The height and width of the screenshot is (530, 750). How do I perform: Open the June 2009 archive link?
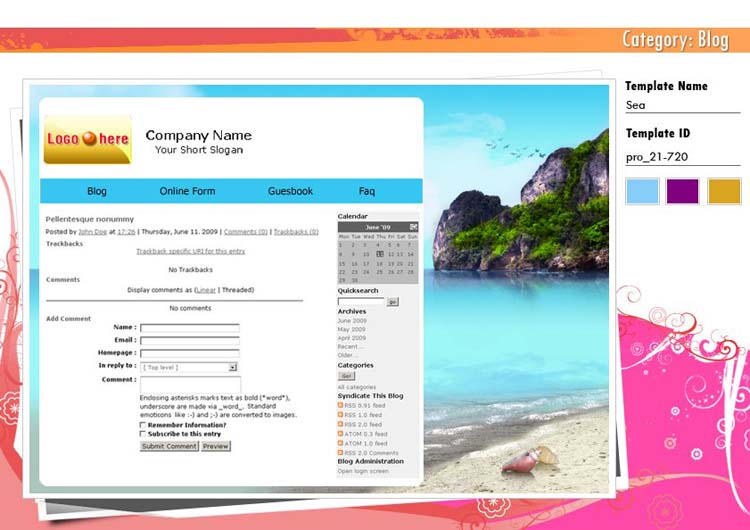351,320
